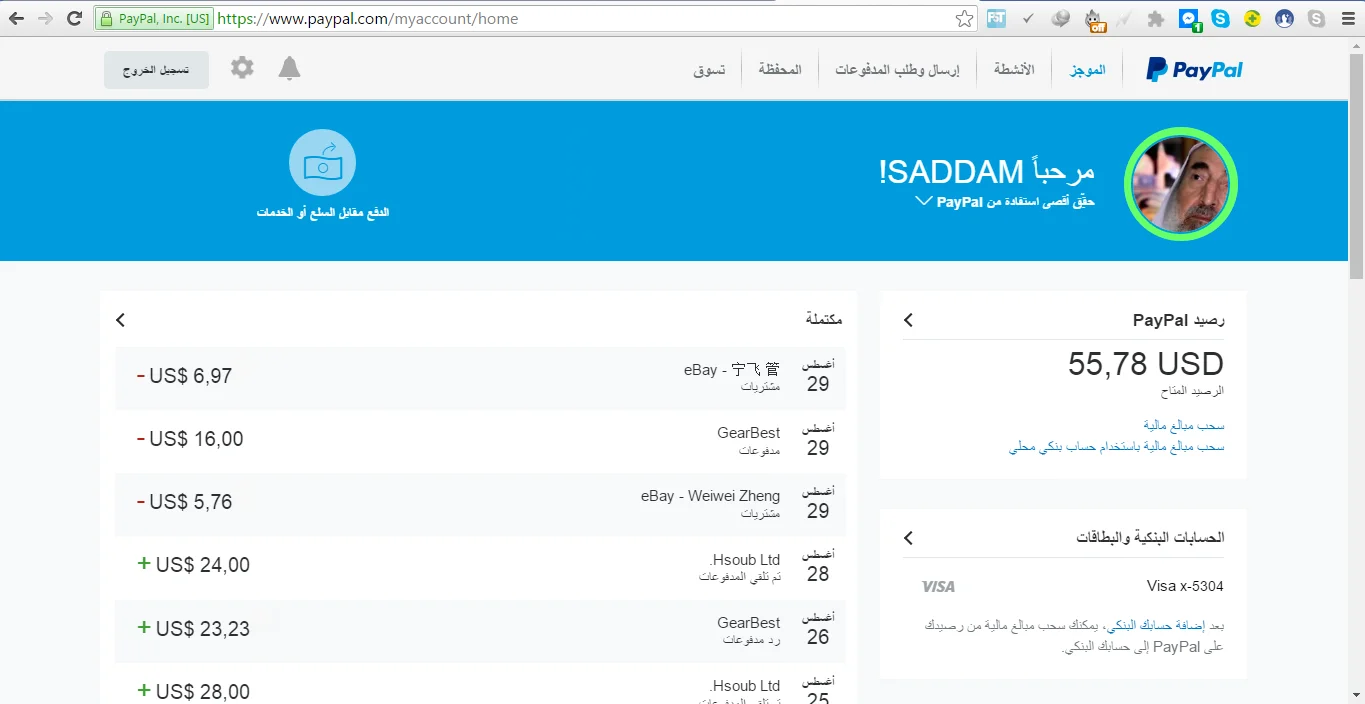Click the pay for goods or services icon

[322, 163]
